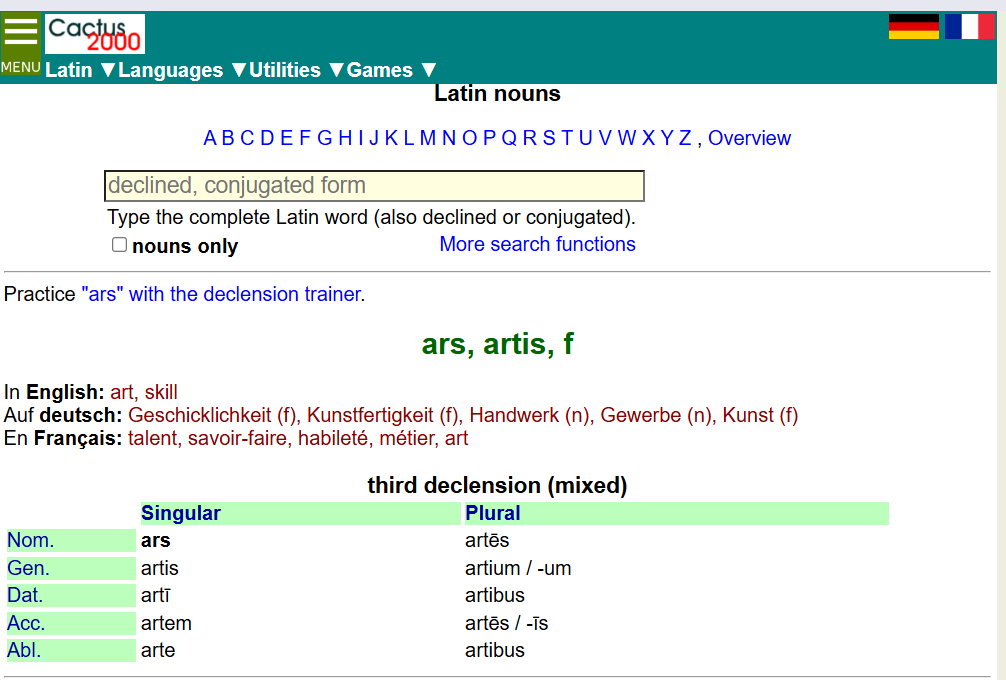Enable the nouns only checkbox
The width and height of the screenshot is (1006, 680).
[x=119, y=245]
